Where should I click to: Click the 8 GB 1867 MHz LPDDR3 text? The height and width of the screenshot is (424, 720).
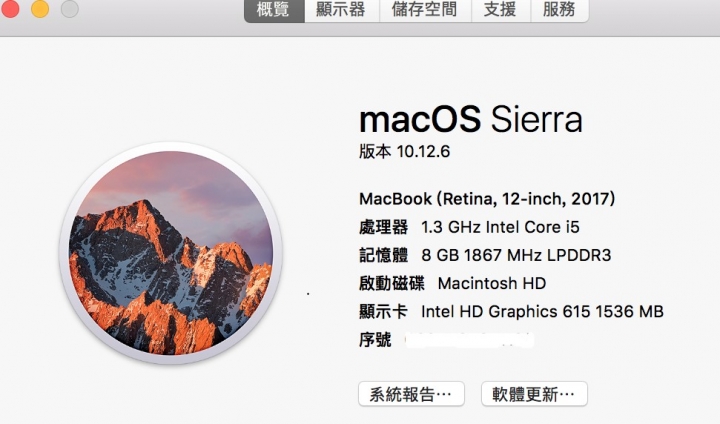(x=516, y=255)
